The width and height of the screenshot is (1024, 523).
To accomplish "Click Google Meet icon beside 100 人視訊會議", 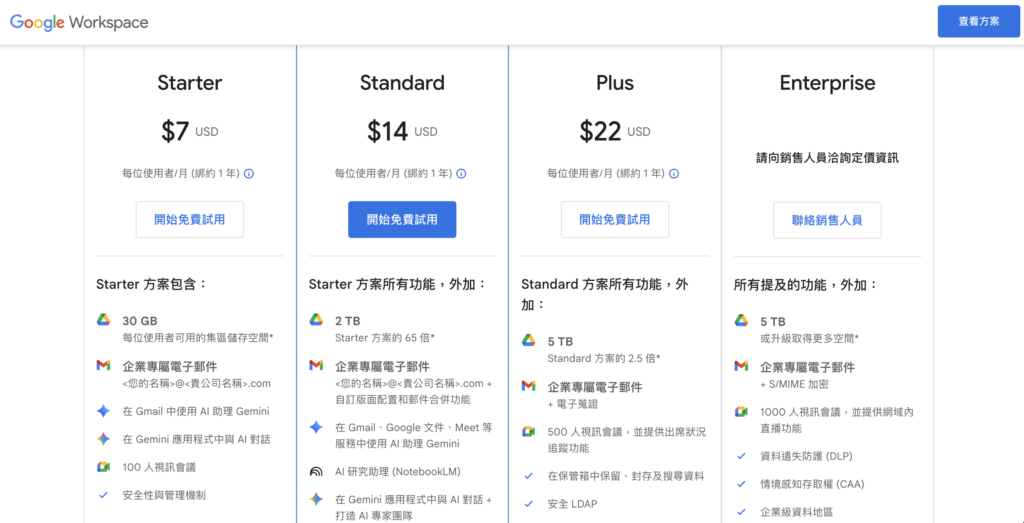I will [103, 467].
